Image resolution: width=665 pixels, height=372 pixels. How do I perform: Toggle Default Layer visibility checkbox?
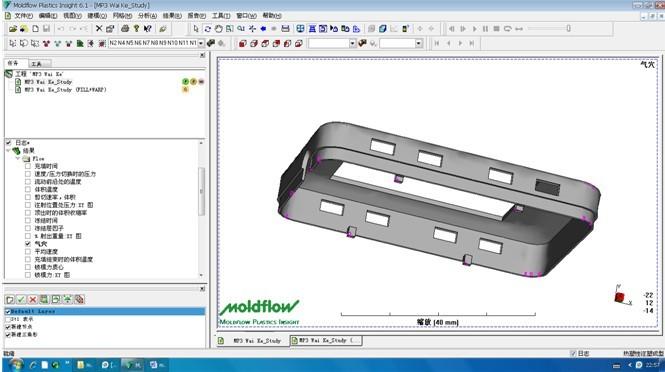click(8, 311)
